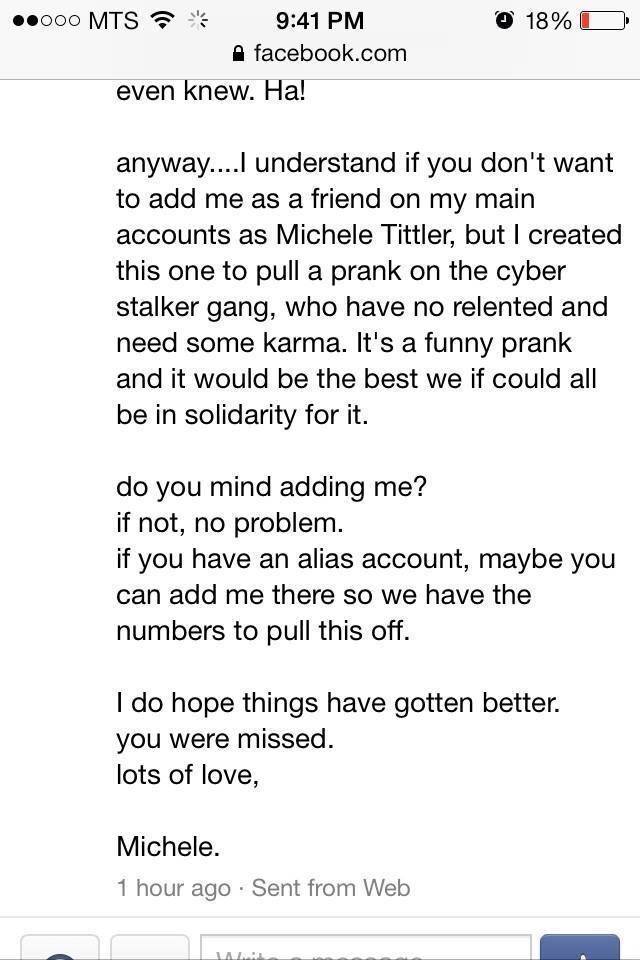
Task: Tap the first button left of message box
Action: click(x=60, y=948)
